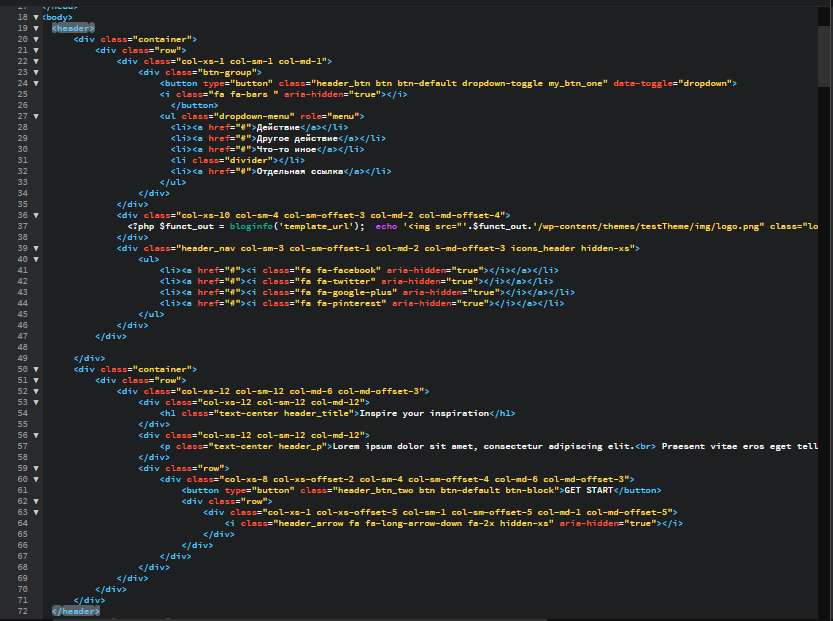833x621 pixels.
Task: Click the 'Lorem ipsum dolor sit amet' paragraph text
Action: click(405, 446)
